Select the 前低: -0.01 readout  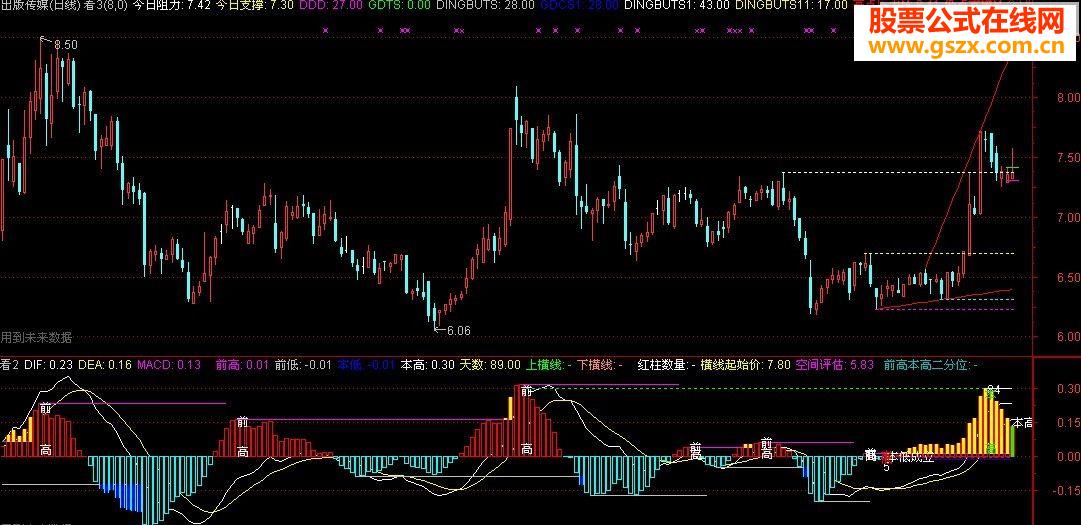click(303, 364)
